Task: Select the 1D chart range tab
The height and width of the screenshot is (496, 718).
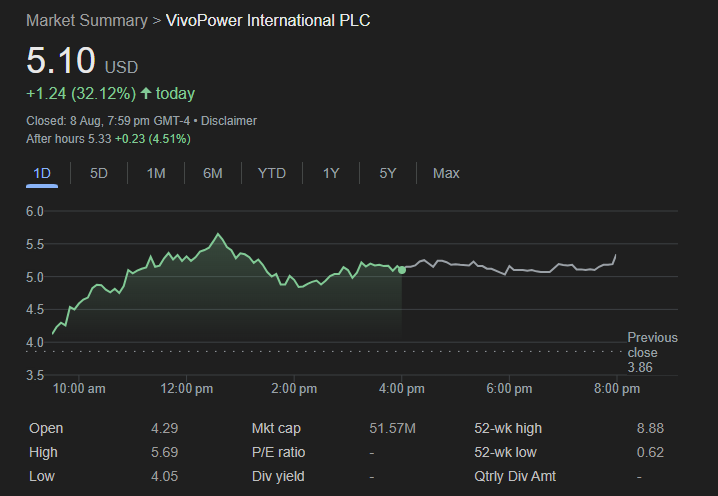Action: (42, 174)
